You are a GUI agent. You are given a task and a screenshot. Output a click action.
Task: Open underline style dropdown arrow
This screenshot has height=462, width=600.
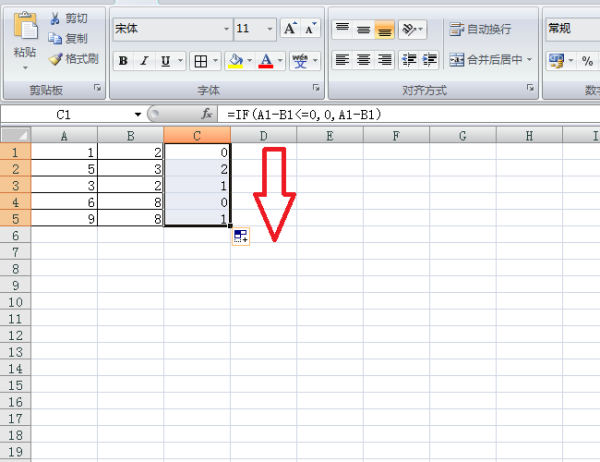tap(180, 60)
